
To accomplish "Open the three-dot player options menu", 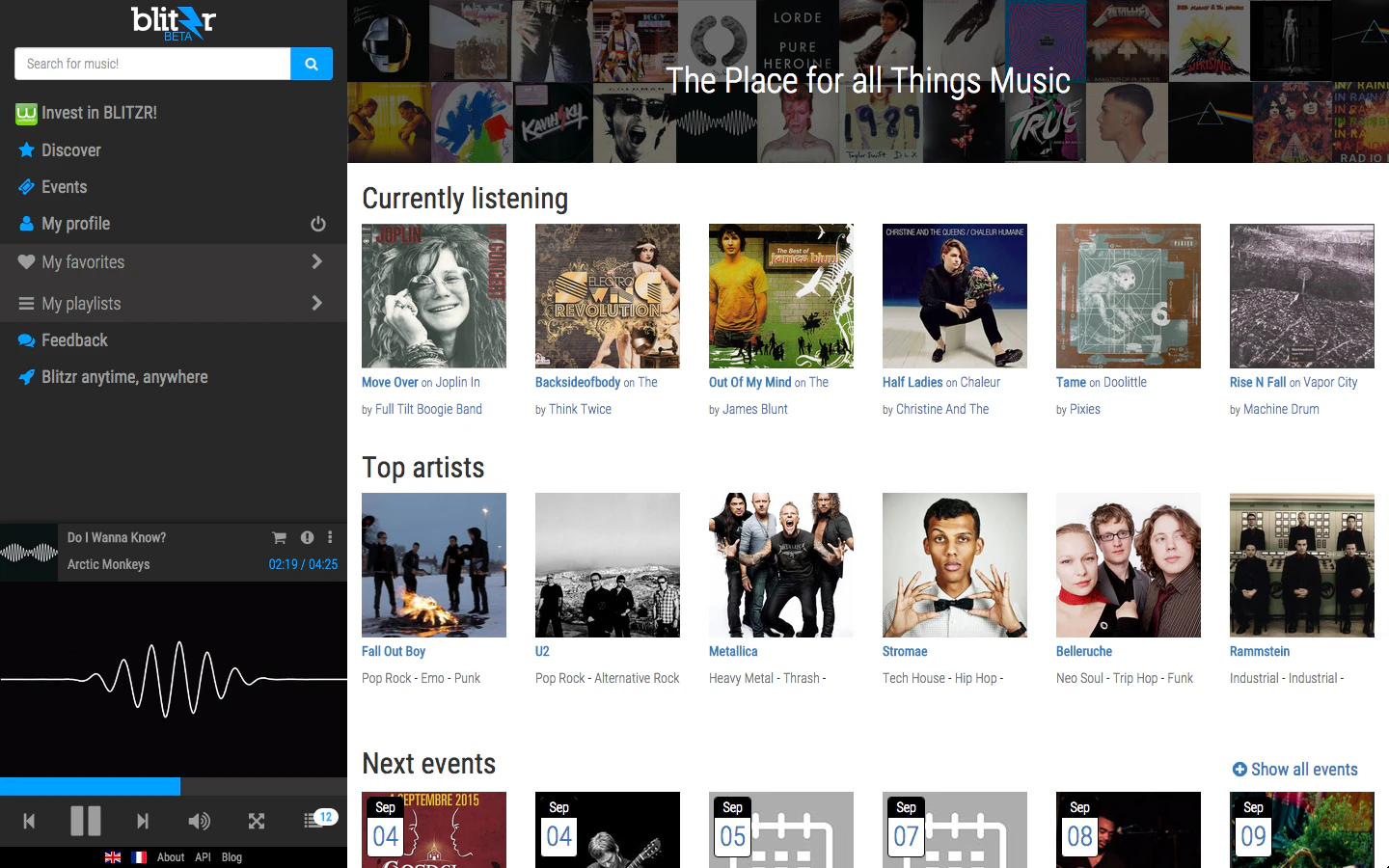I will (330, 538).
